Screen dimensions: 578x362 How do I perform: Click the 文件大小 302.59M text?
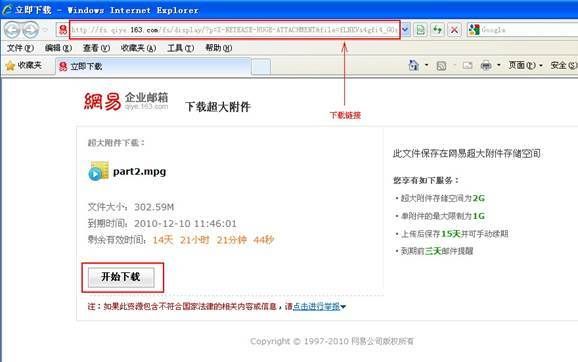(131, 207)
